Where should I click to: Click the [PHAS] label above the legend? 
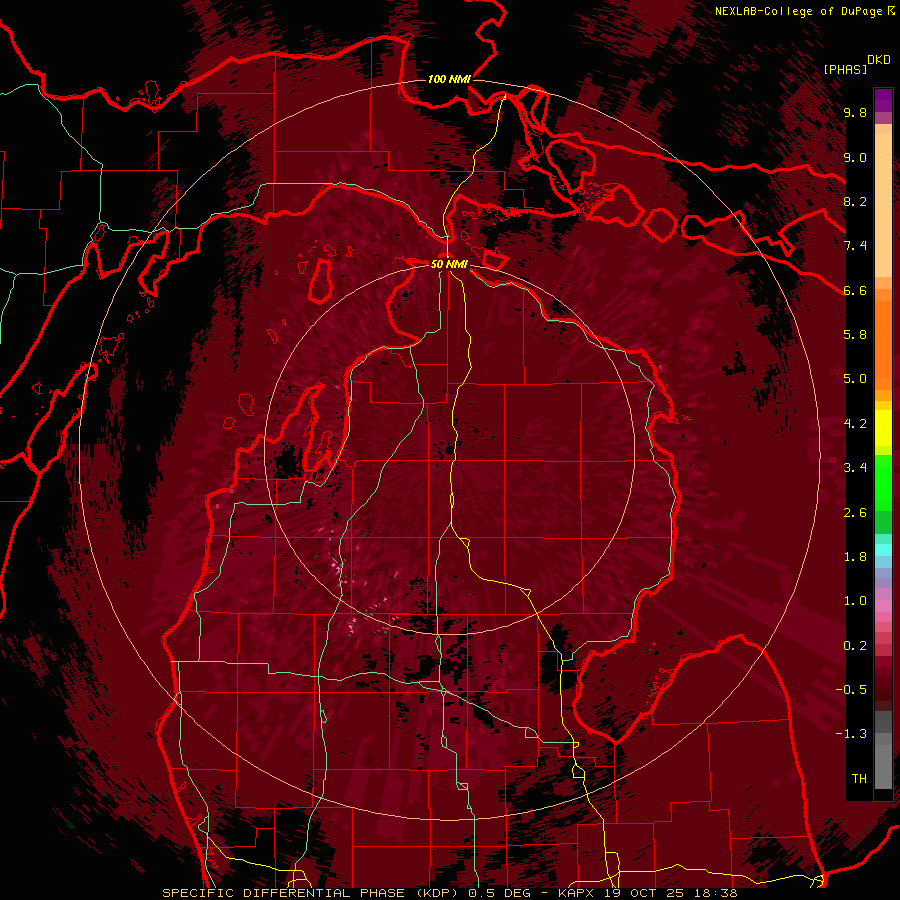[x=845, y=69]
